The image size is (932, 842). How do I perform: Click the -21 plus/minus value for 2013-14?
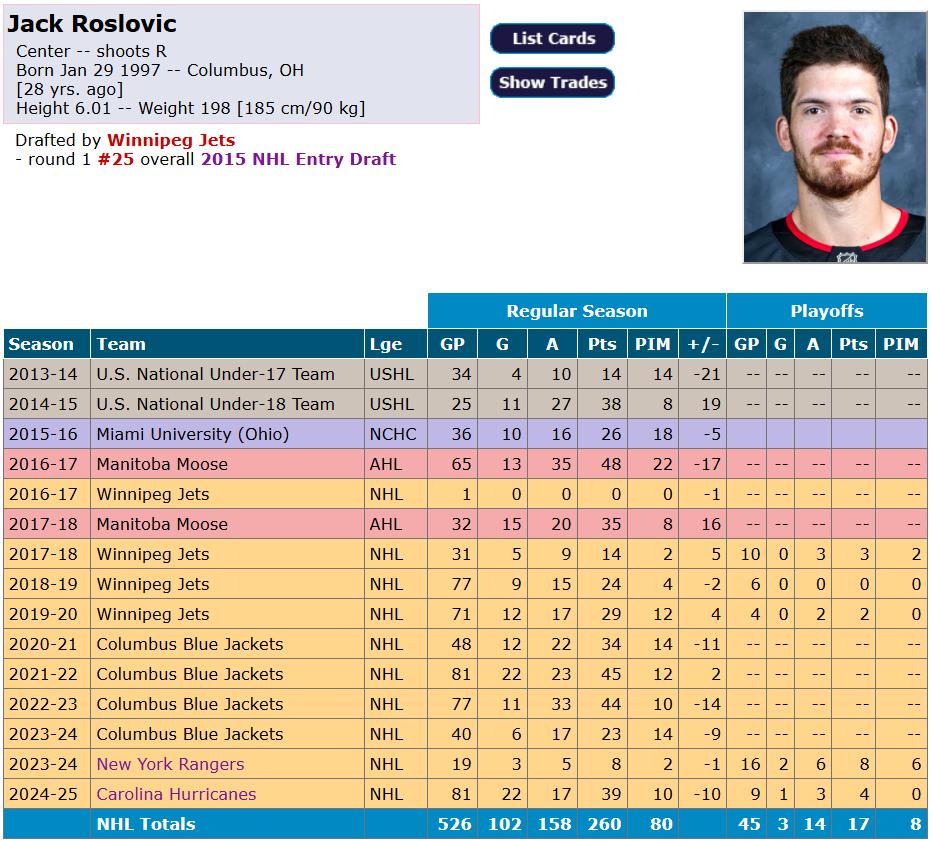pos(703,374)
